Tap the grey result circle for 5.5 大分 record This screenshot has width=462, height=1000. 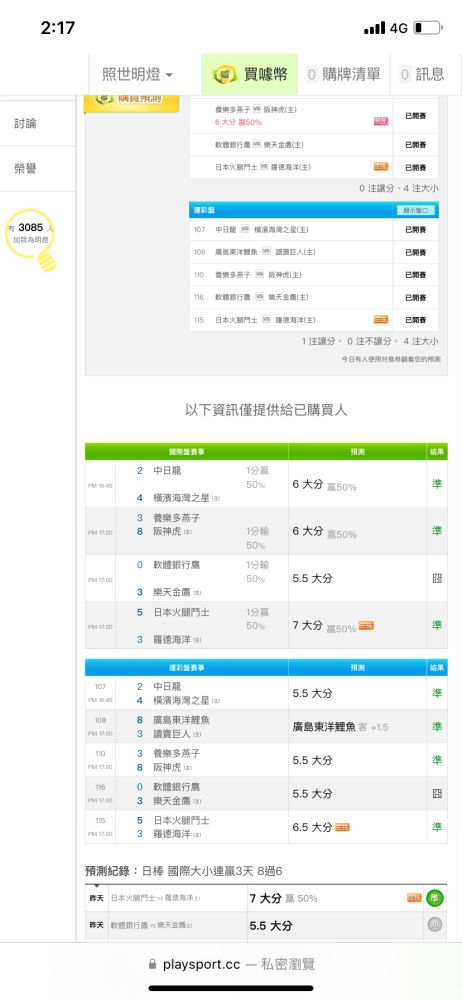[435, 925]
